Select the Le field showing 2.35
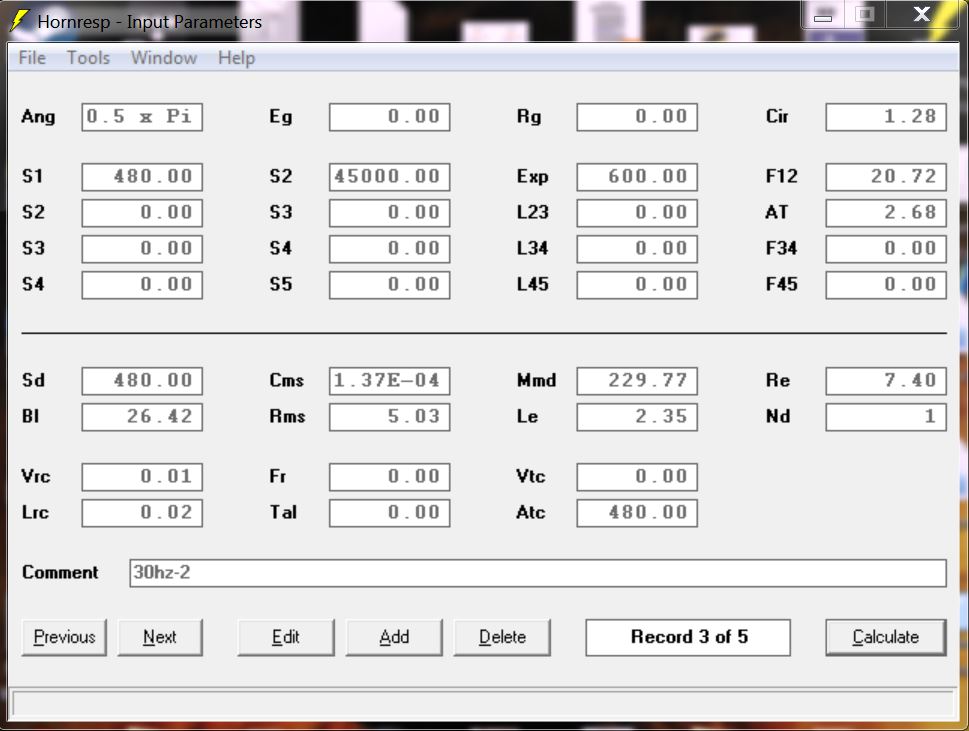 tap(637, 416)
